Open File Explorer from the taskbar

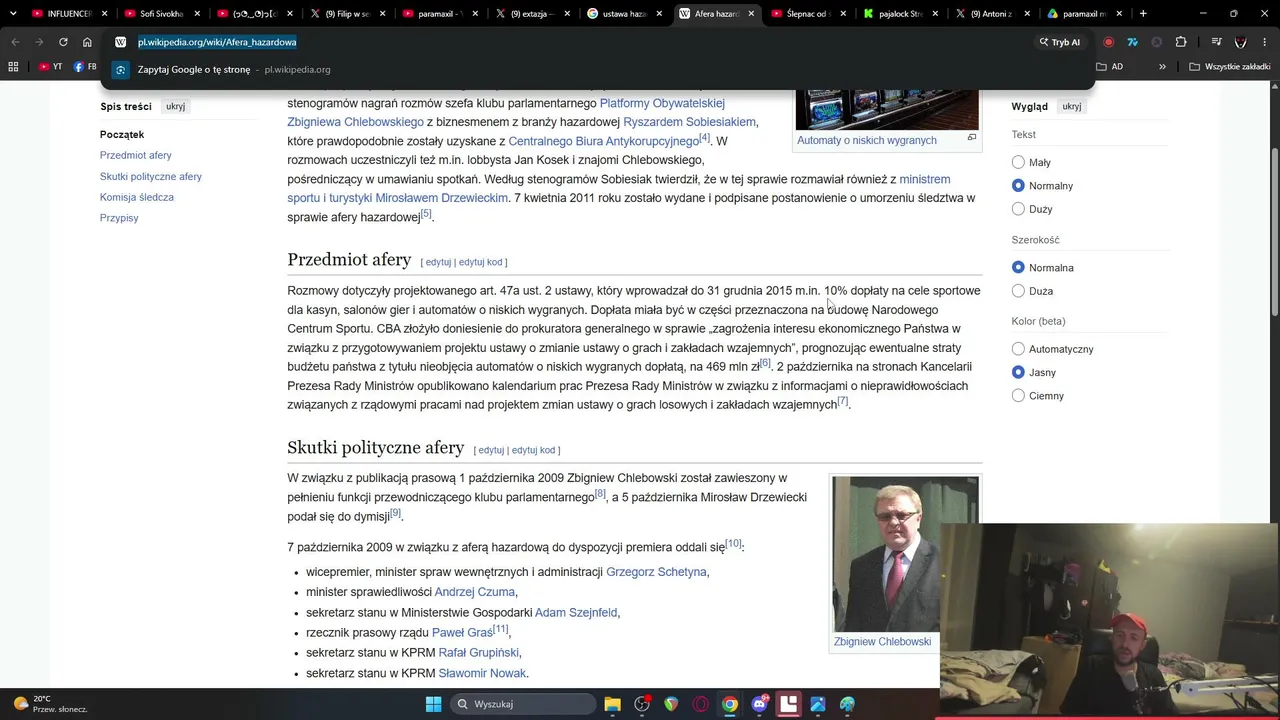(613, 704)
